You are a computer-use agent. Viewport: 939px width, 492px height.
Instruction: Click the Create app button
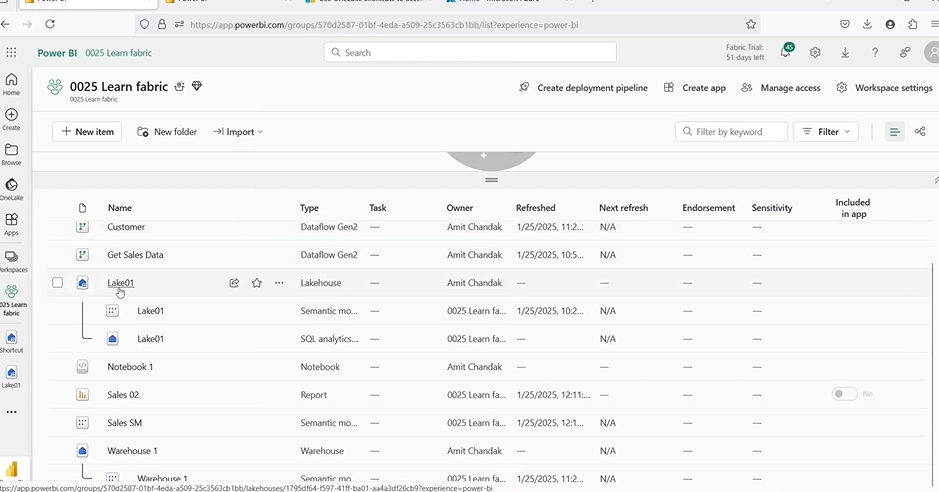pos(695,87)
